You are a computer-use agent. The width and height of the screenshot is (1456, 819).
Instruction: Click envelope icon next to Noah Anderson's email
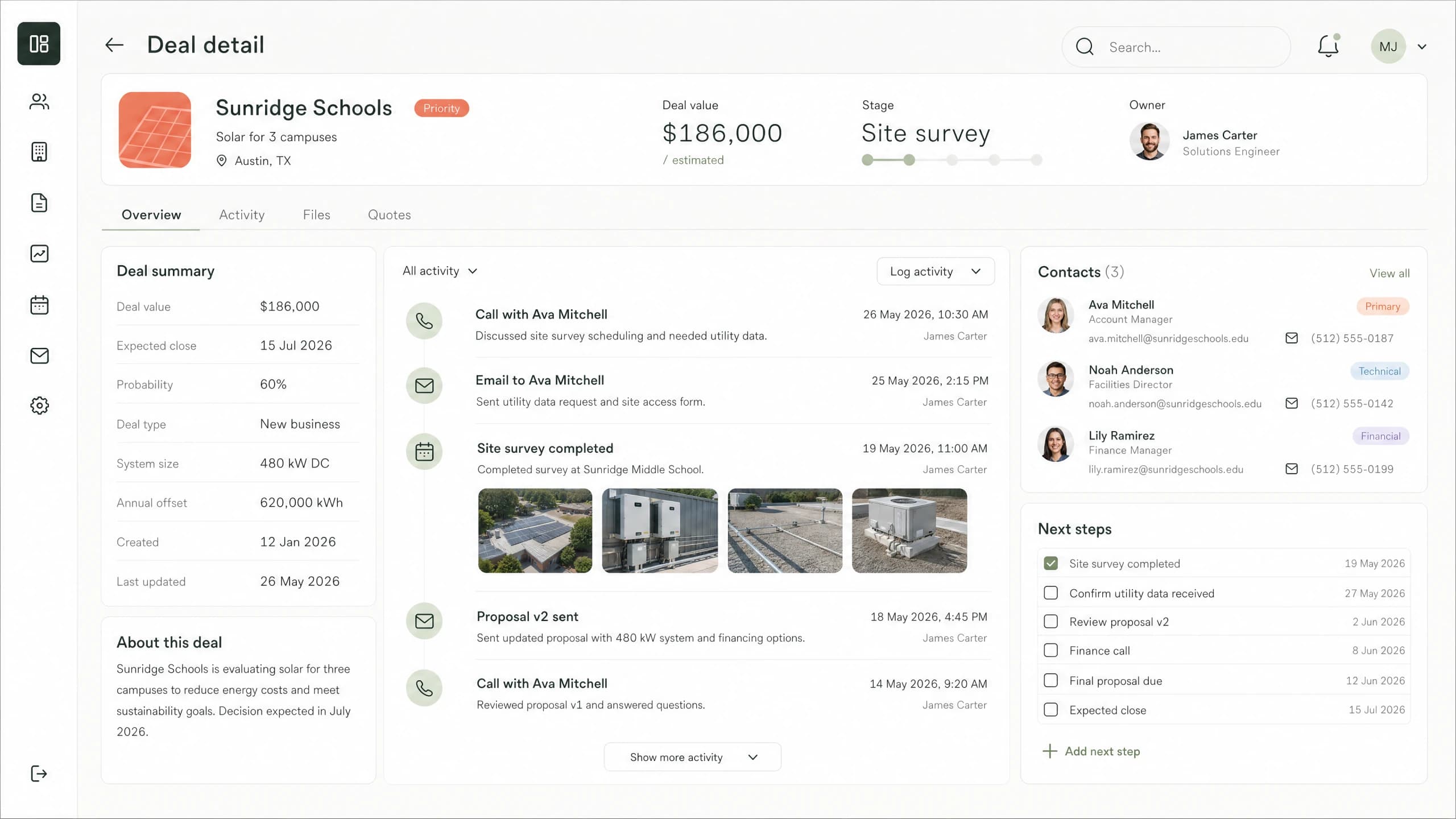click(x=1292, y=403)
